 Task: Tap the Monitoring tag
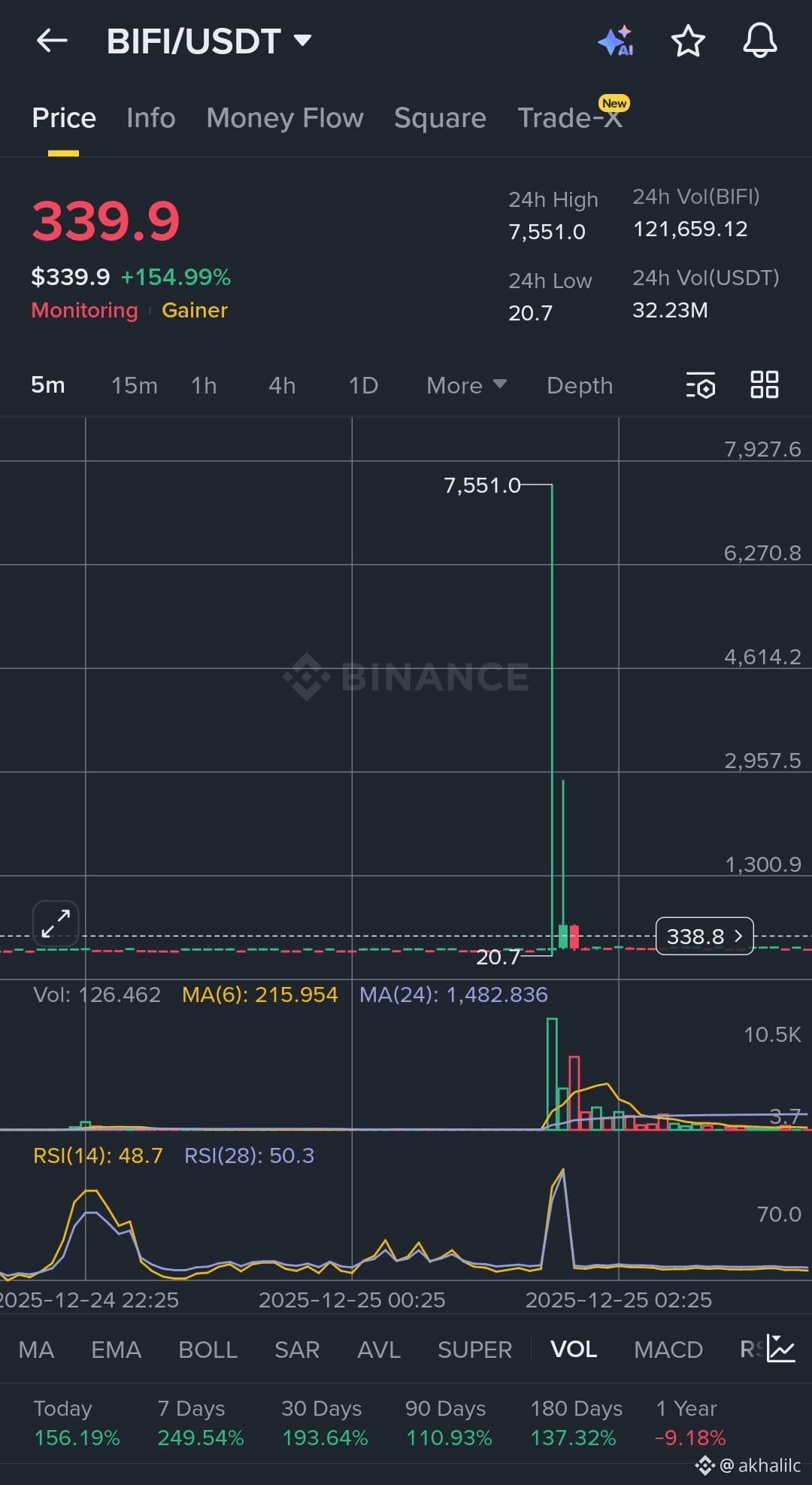point(84,310)
